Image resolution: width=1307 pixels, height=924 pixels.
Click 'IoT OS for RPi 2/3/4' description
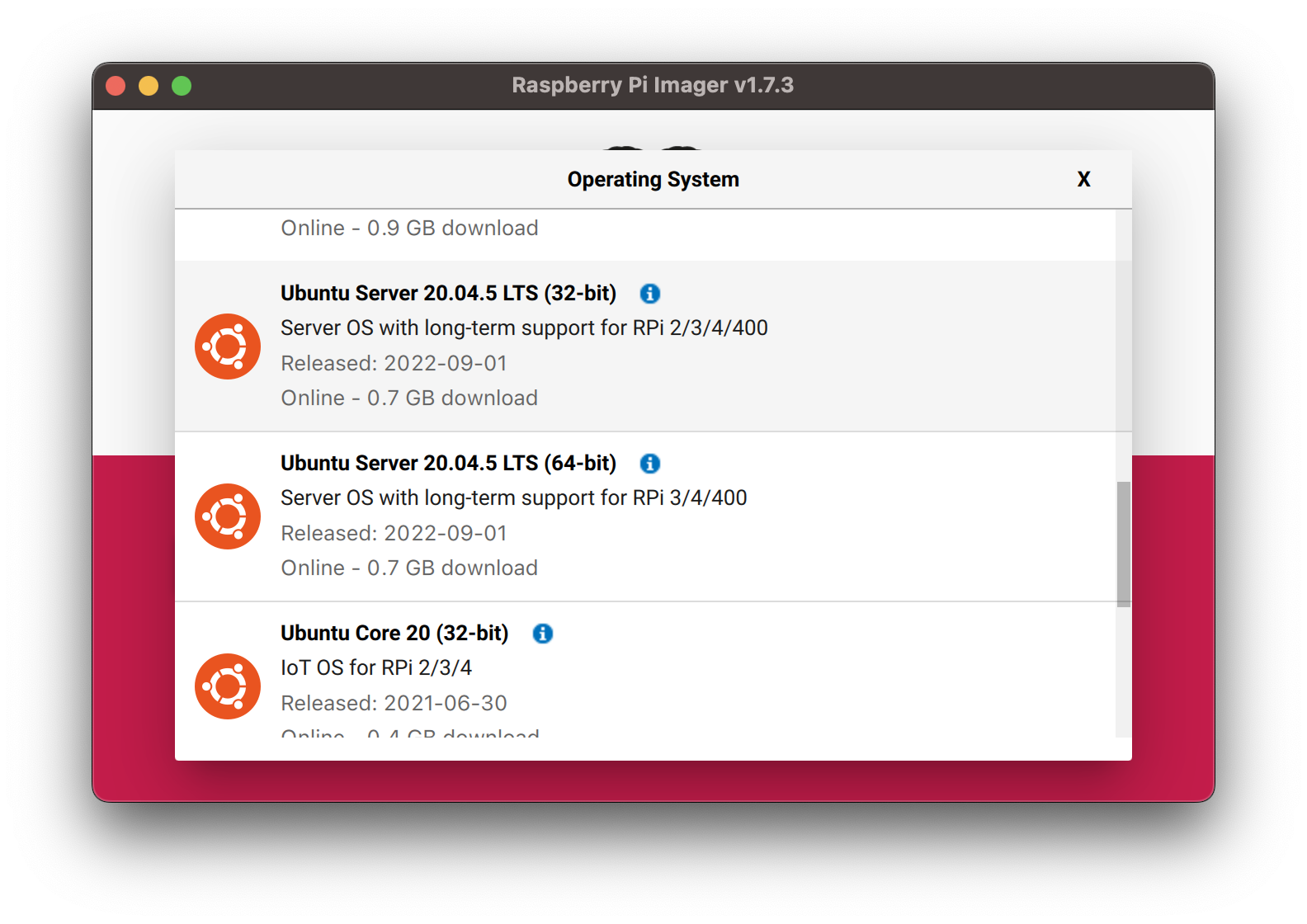tap(376, 667)
